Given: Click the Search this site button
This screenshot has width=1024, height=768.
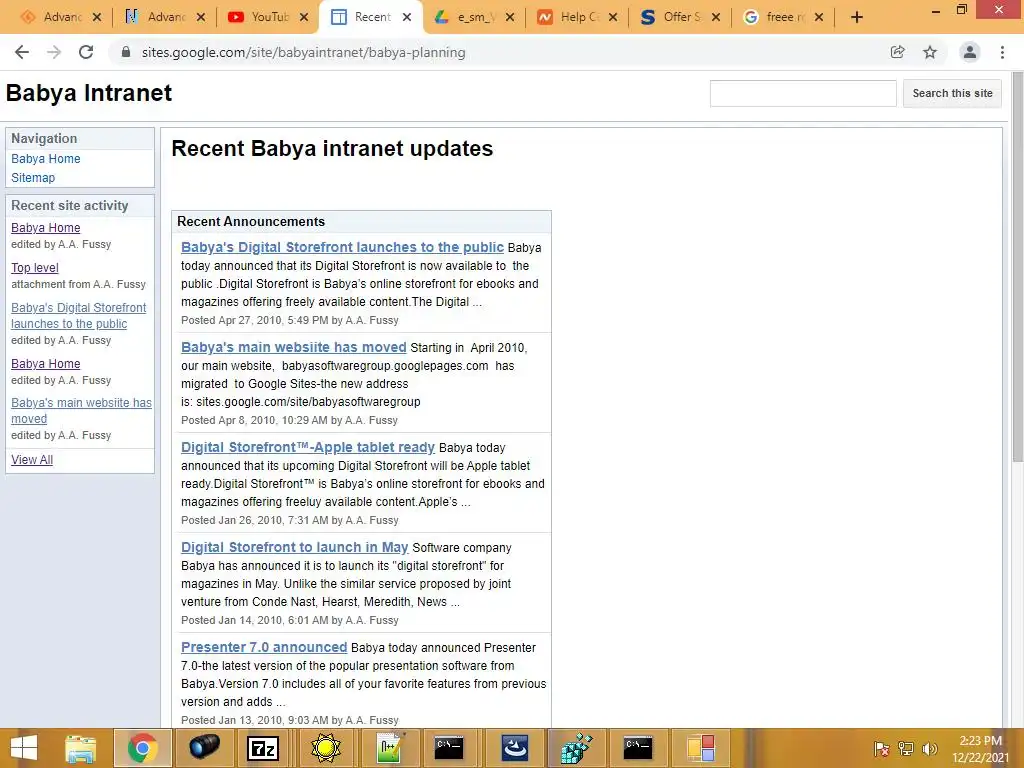Looking at the screenshot, I should point(952,93).
